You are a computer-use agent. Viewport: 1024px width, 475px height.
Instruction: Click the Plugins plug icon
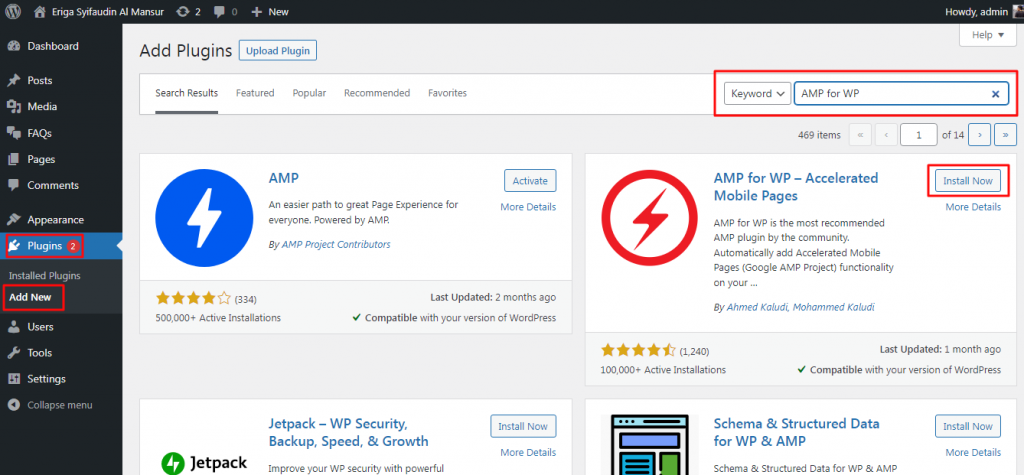click(14, 246)
